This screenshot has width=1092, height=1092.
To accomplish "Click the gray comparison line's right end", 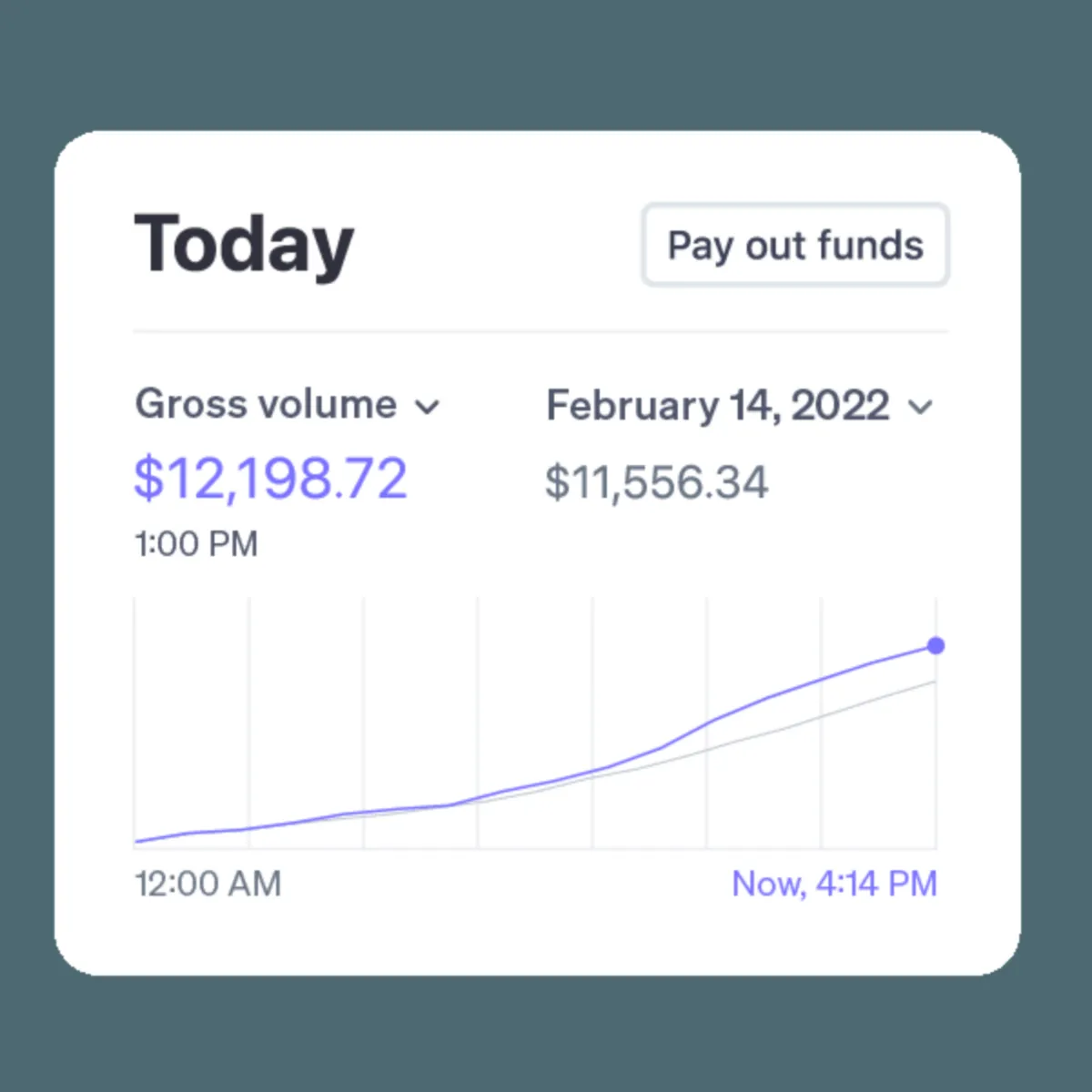I will pyautogui.click(x=932, y=682).
